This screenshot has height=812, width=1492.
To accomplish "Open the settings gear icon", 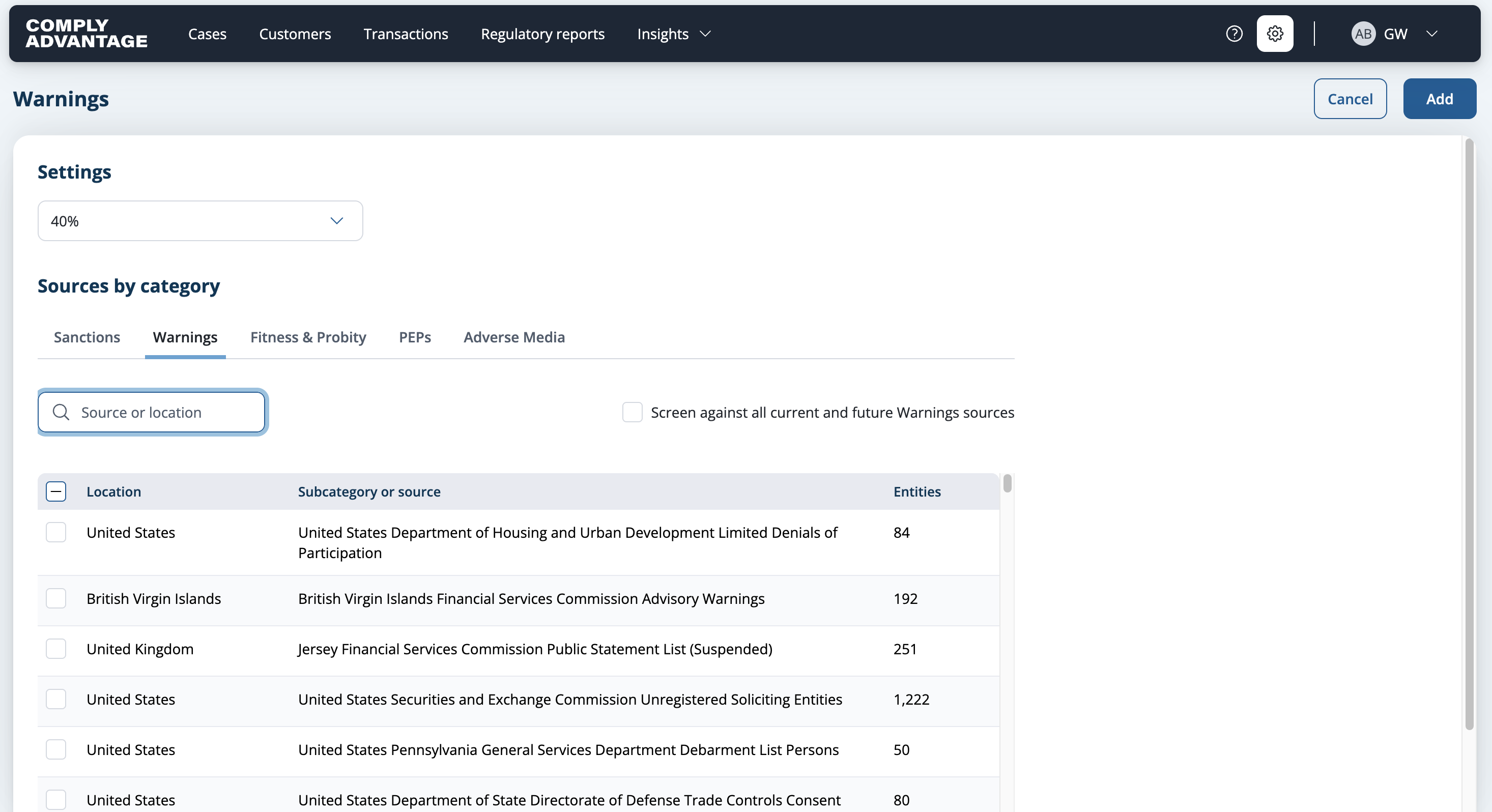I will (1275, 34).
